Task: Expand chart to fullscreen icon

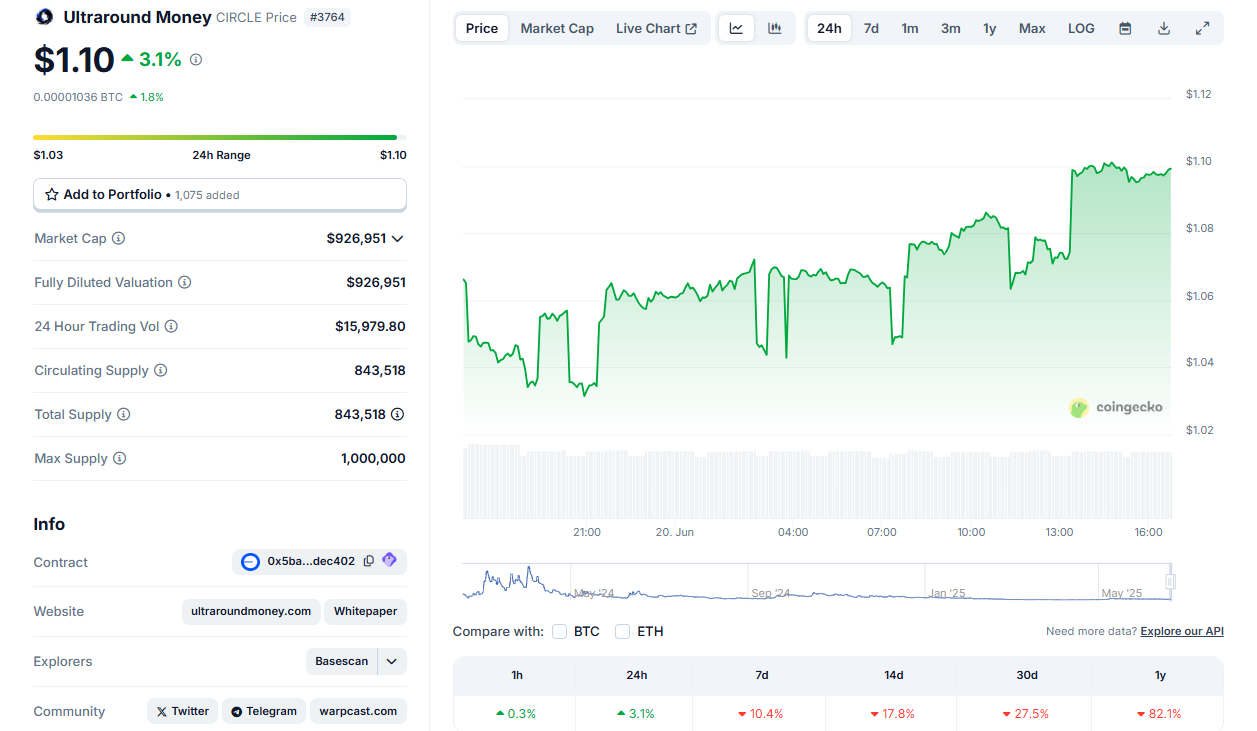Action: 1203,28
